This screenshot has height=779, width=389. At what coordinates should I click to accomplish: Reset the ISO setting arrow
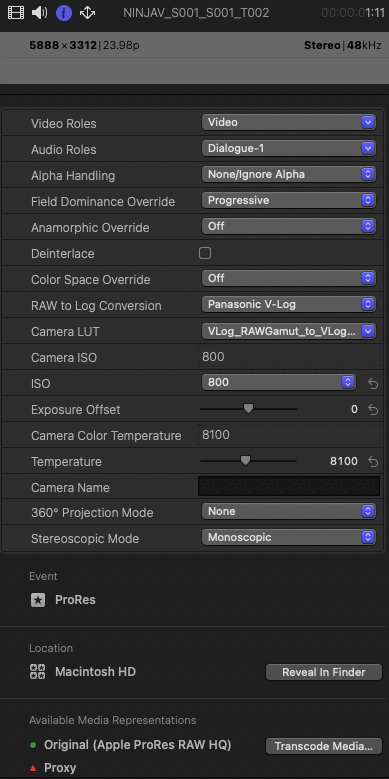click(x=373, y=384)
